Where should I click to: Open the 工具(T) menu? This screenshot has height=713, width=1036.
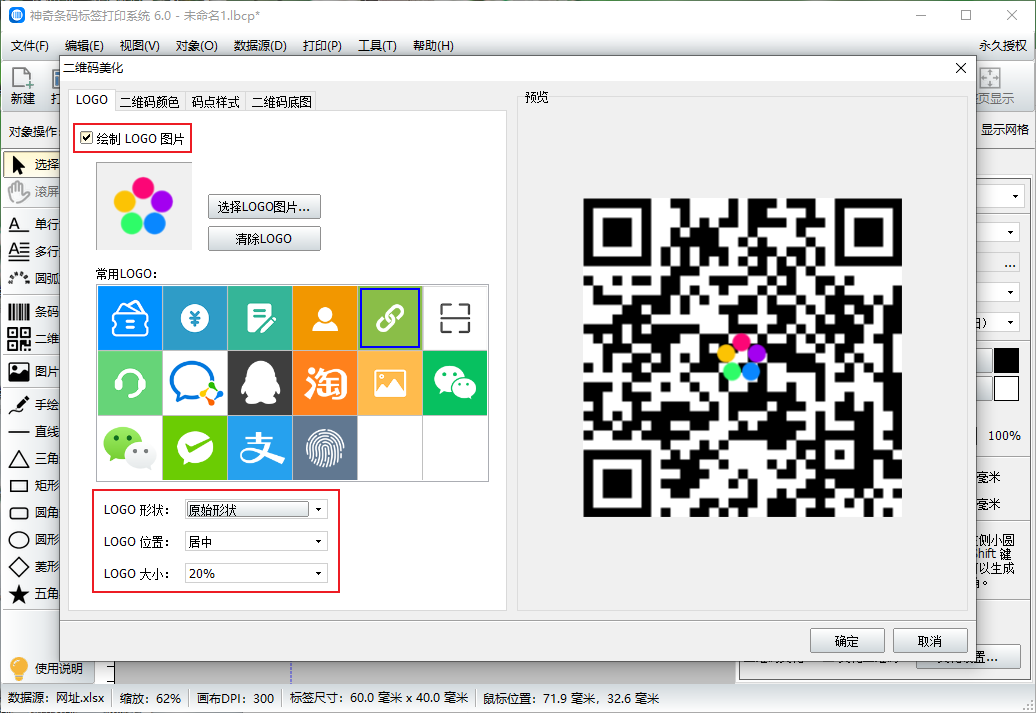(x=377, y=46)
